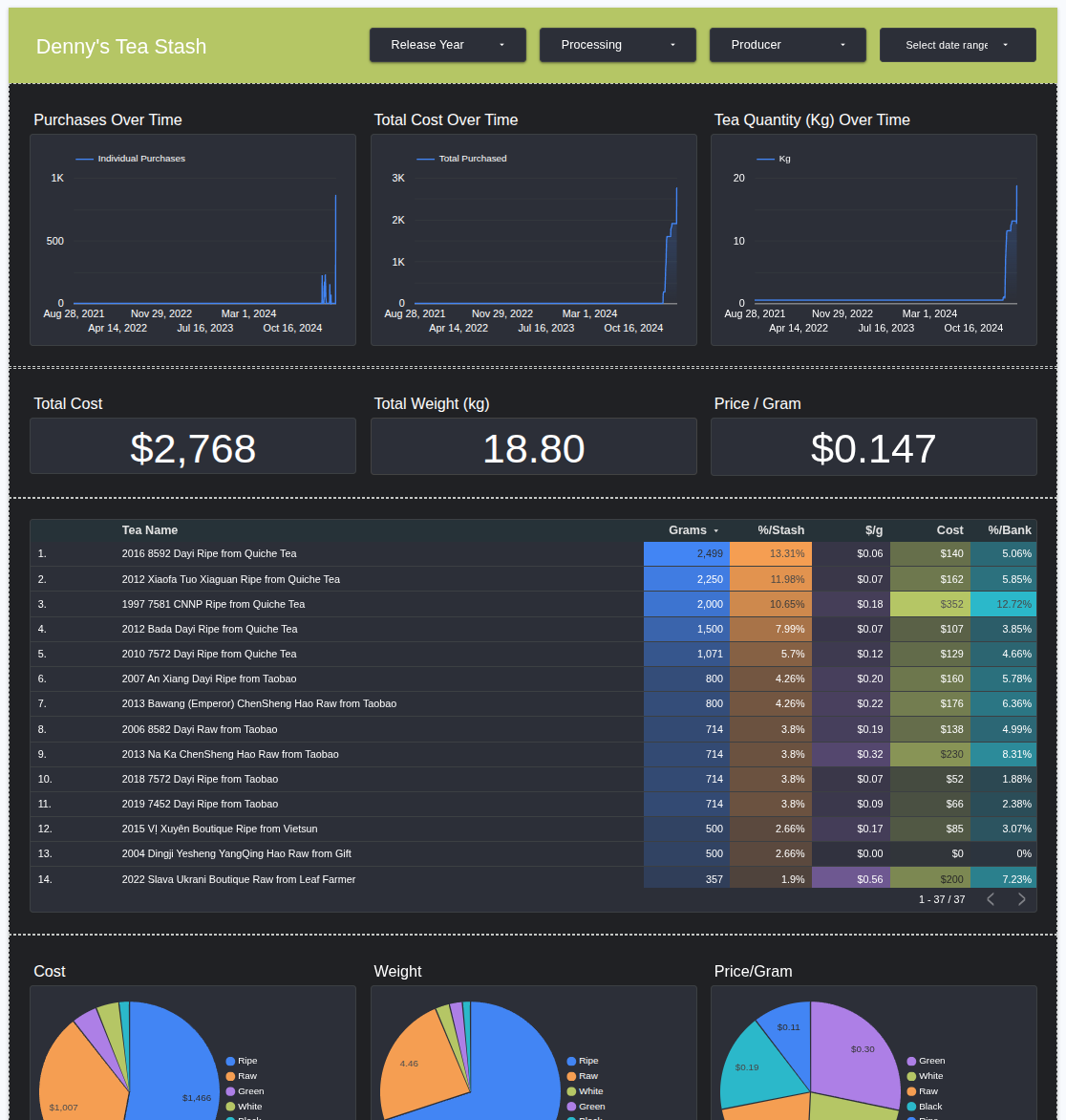Open the Select date range dropdown
This screenshot has width=1066, height=1120.
[957, 45]
